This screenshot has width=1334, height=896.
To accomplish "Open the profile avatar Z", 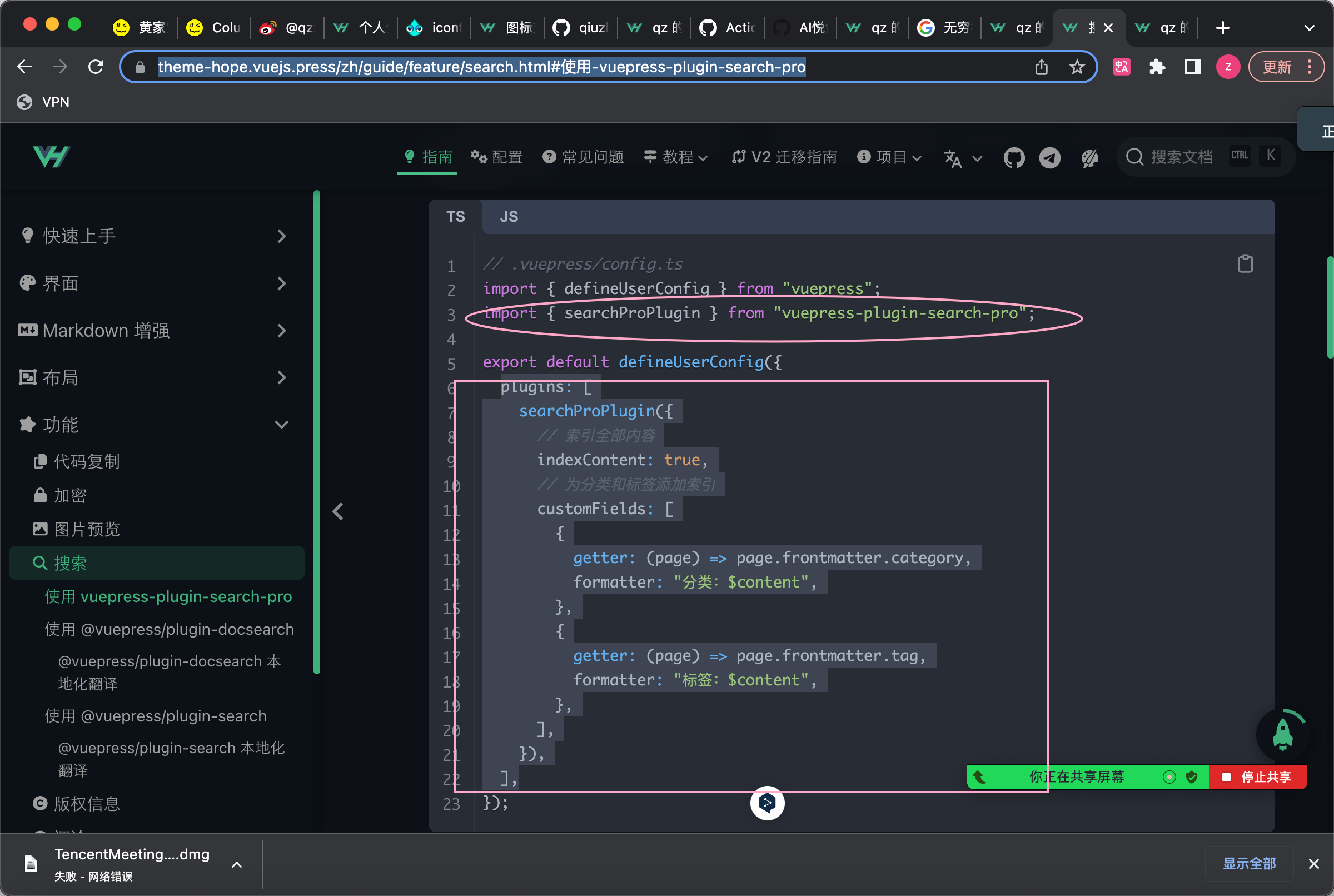I will coord(1228,67).
